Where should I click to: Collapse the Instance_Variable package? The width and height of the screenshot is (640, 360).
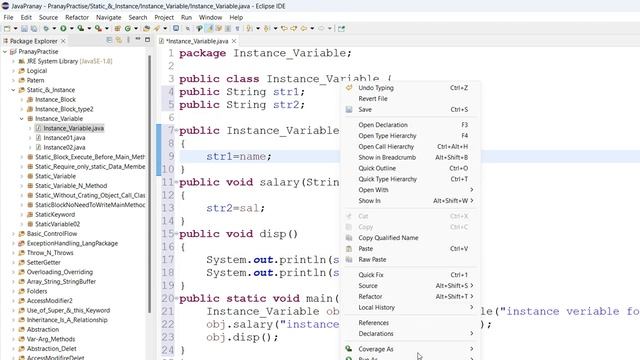click(x=22, y=119)
